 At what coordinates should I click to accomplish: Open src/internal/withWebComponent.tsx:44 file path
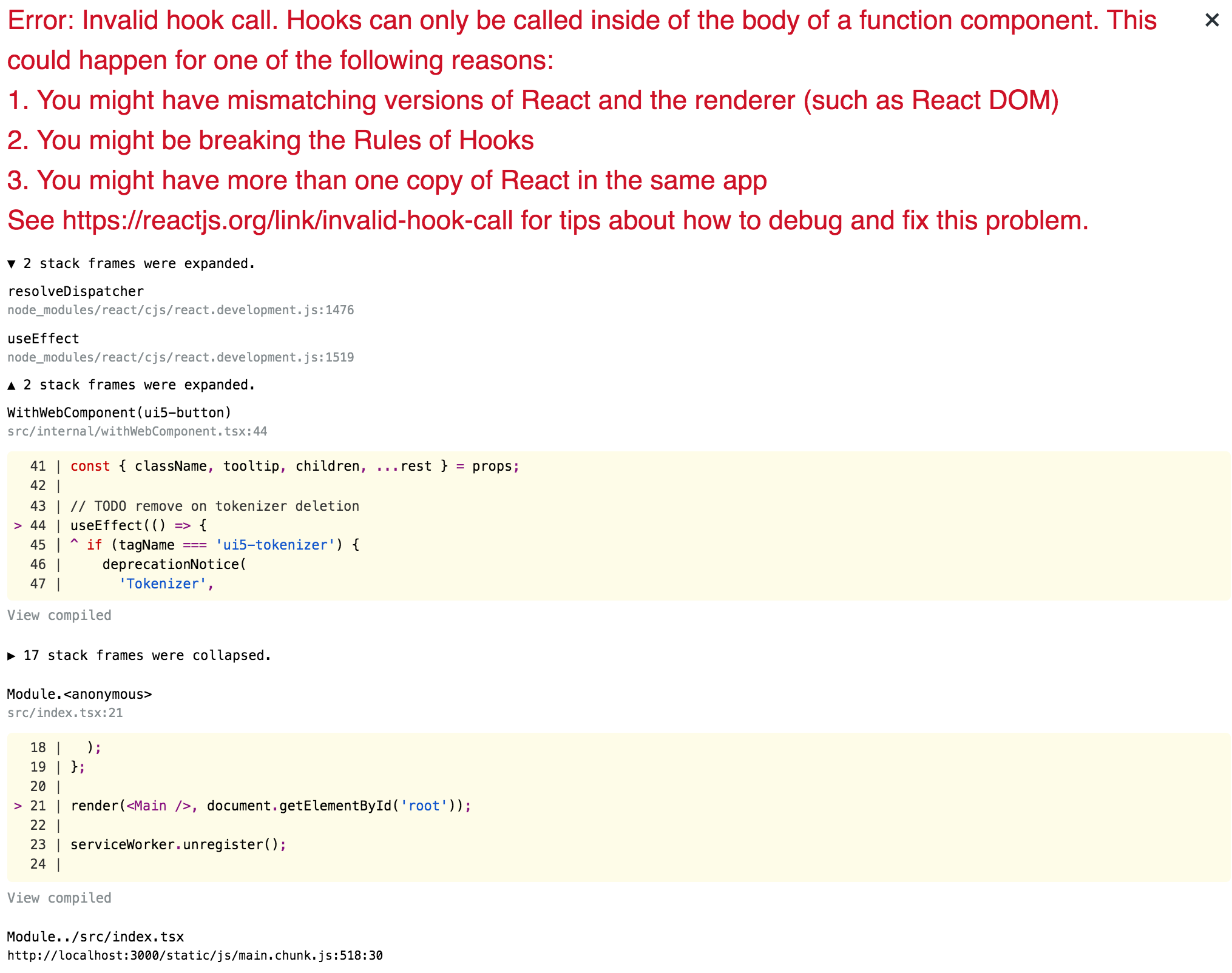[x=137, y=431]
